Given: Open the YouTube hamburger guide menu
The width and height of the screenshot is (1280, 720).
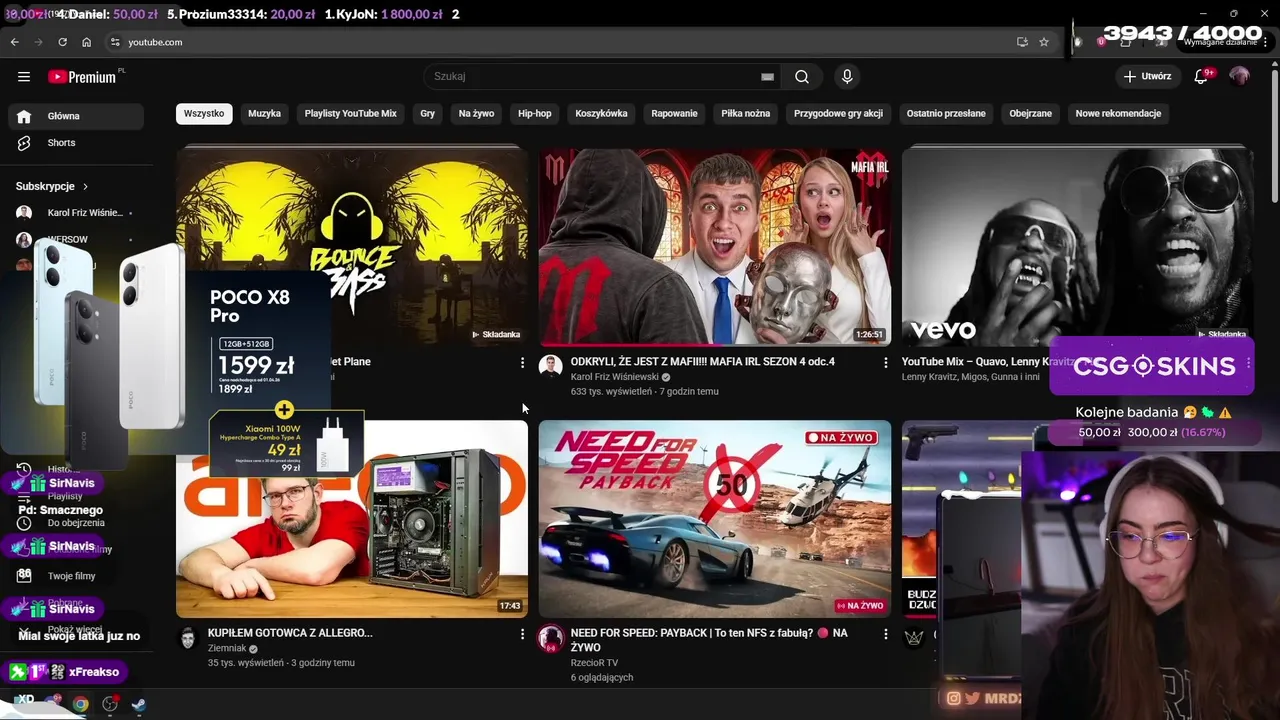Looking at the screenshot, I should tap(24, 76).
